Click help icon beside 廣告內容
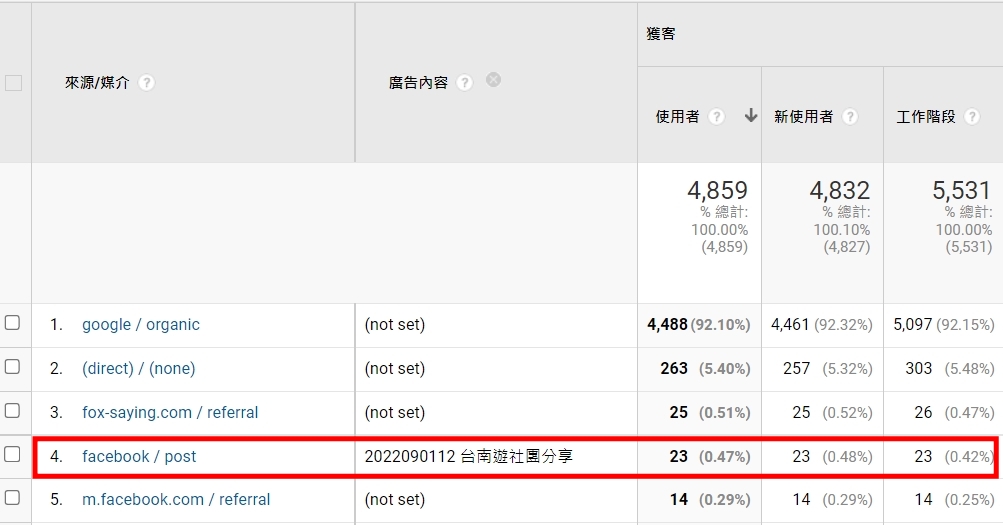 (x=464, y=83)
